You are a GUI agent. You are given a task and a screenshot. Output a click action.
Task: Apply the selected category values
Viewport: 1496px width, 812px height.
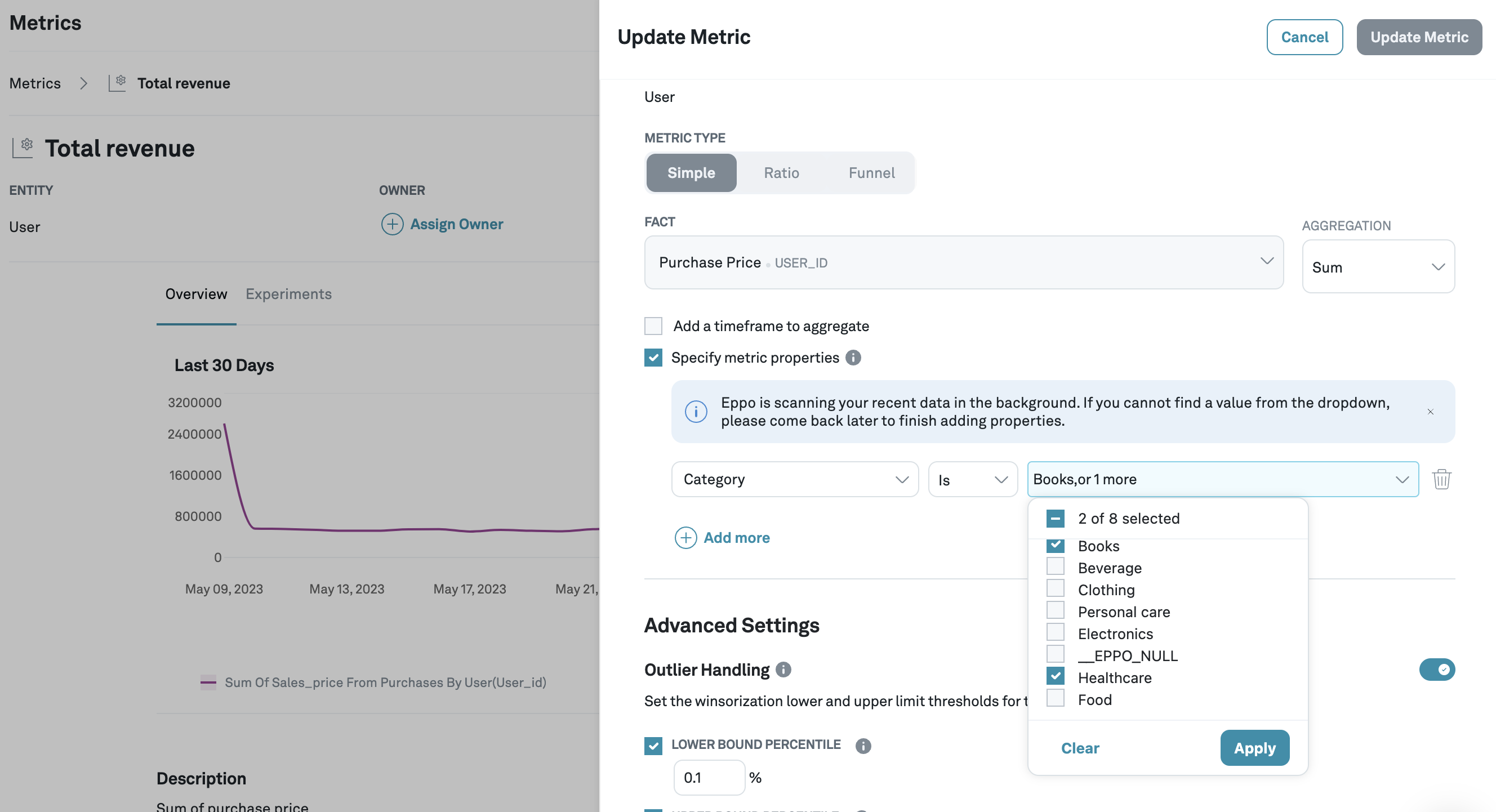(x=1254, y=748)
